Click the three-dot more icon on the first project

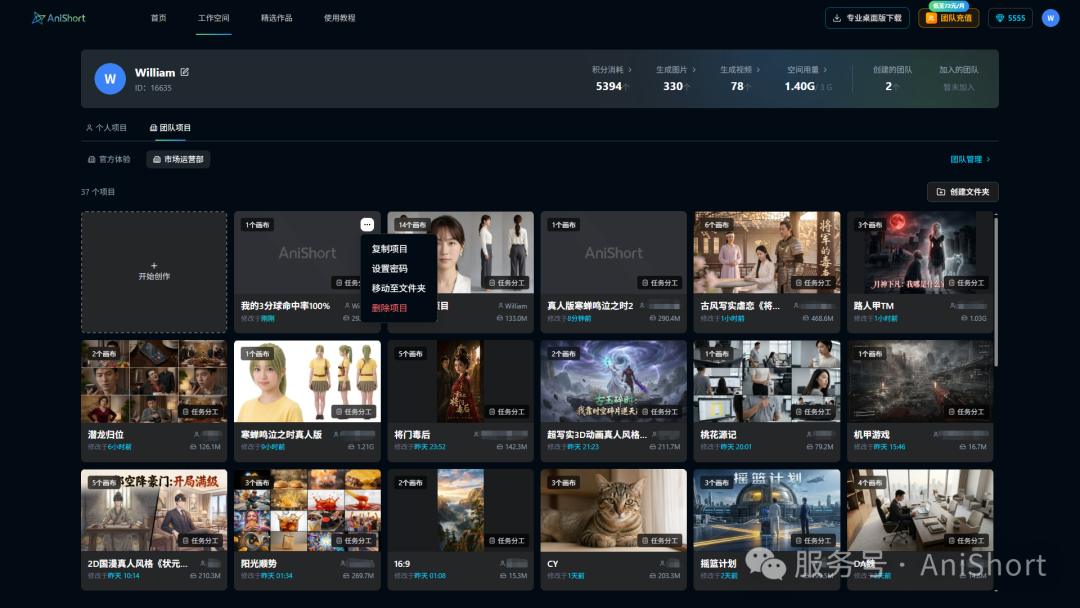click(367, 224)
